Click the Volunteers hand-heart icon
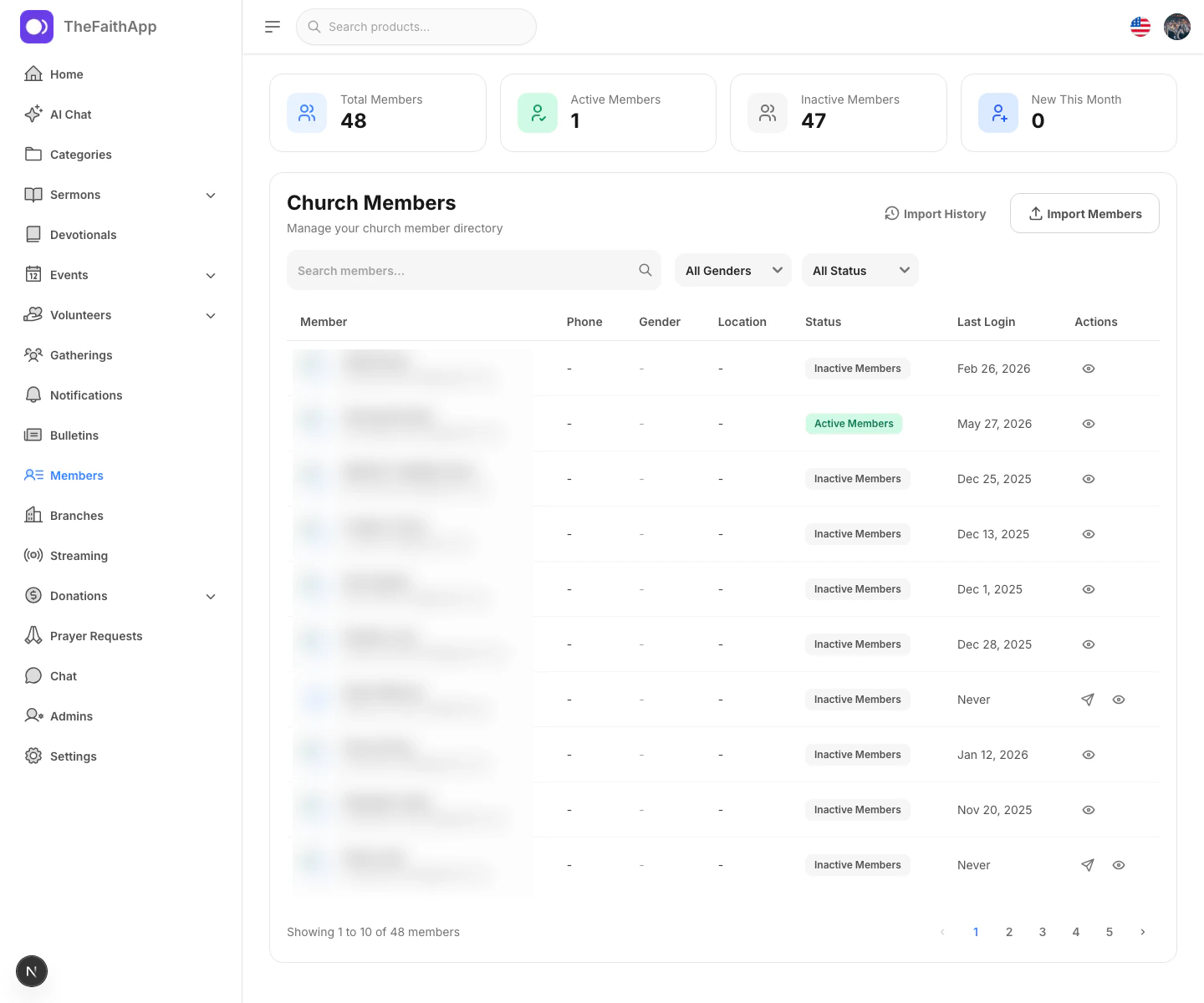The image size is (1204, 1003). pyautogui.click(x=33, y=314)
